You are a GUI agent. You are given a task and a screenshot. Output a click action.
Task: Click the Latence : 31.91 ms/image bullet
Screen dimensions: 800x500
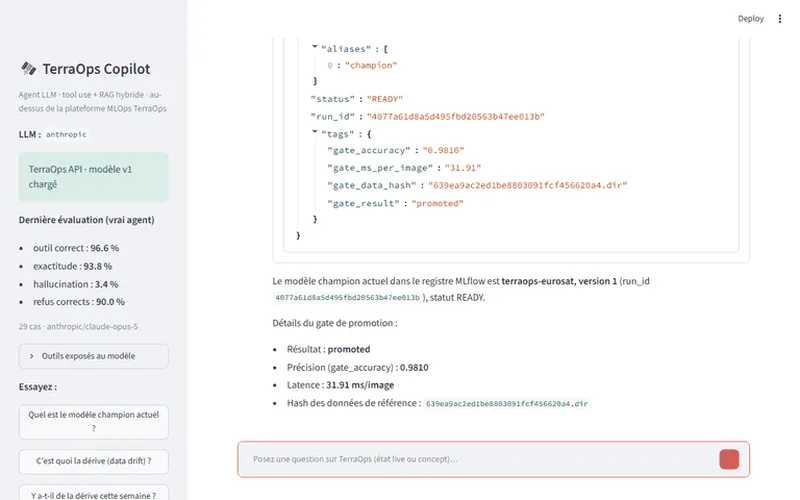(x=340, y=385)
